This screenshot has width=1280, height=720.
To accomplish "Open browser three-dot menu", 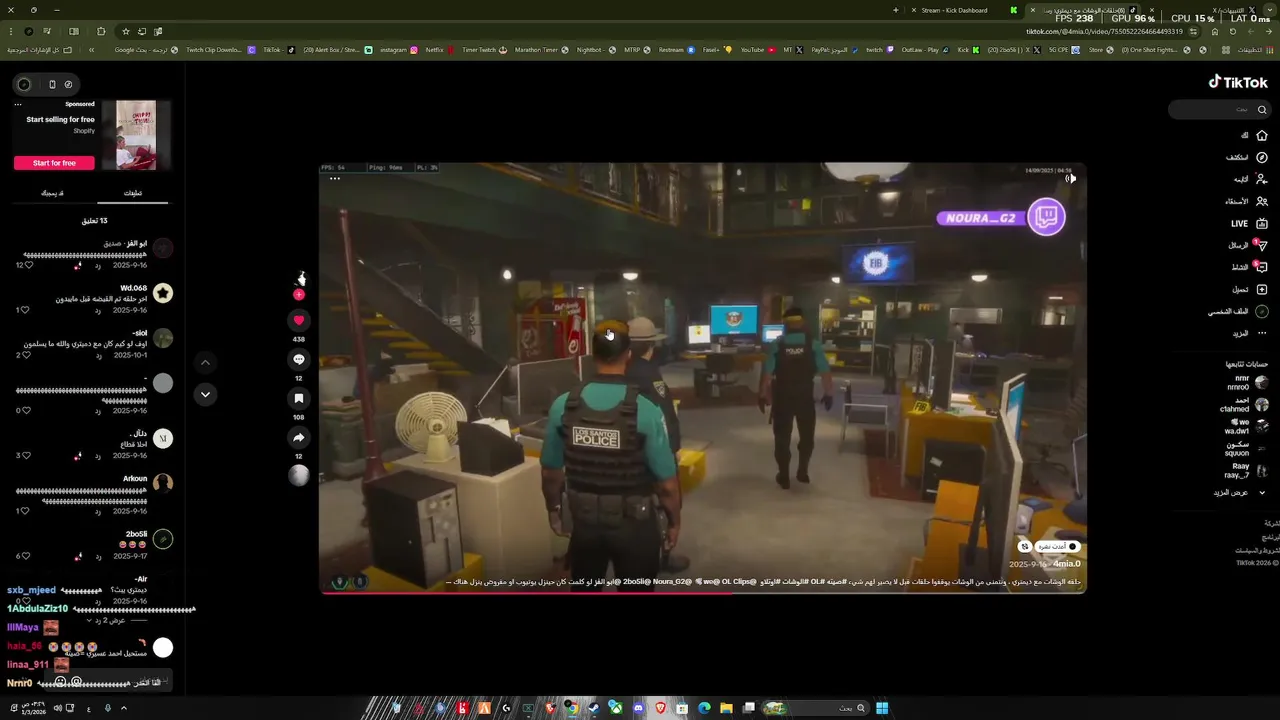I will point(11,31).
